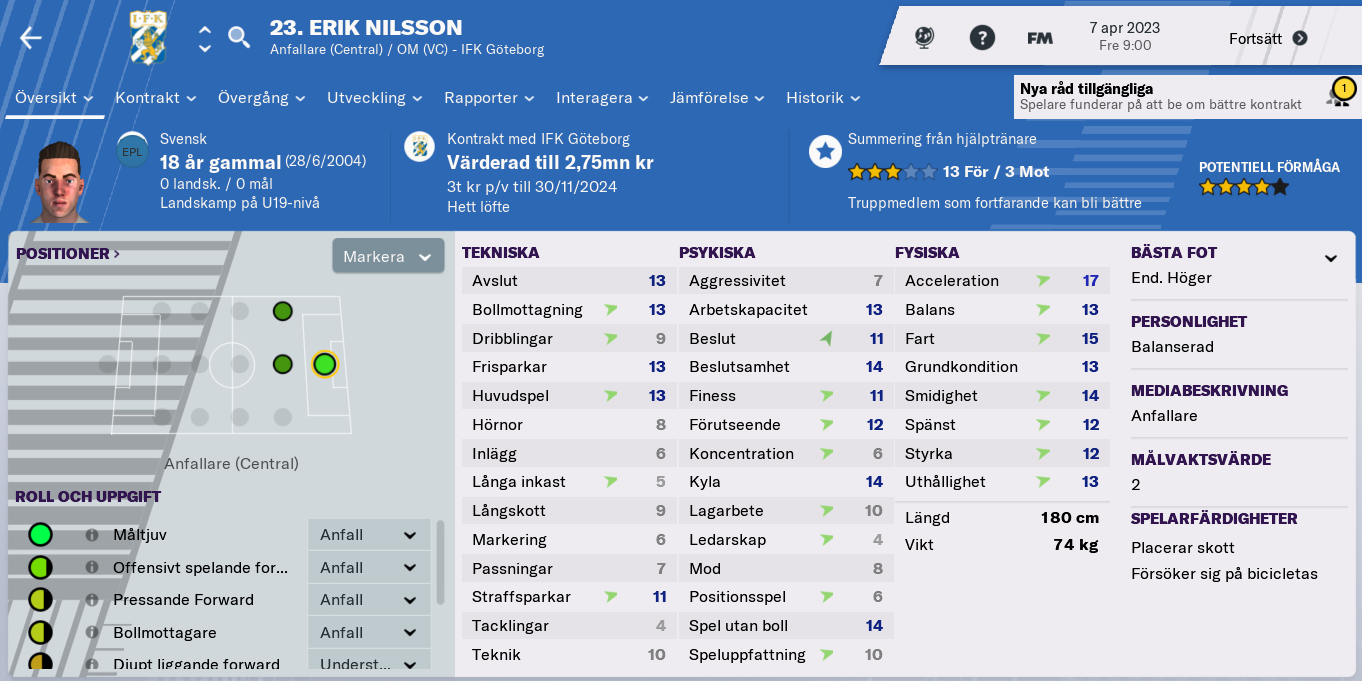Expand the Bästa fot panel chevron
Image resolution: width=1362 pixels, height=681 pixels.
coord(1331,258)
